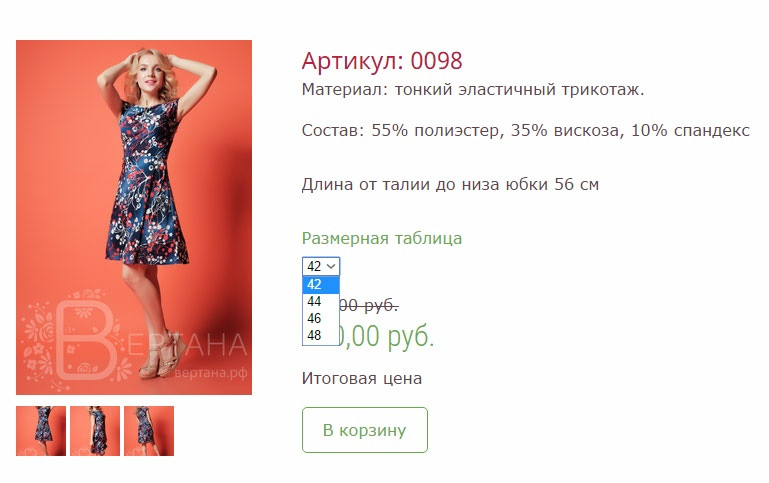This screenshot has width=769, height=483.
Task: Click the Материал description line
Action: (473, 90)
